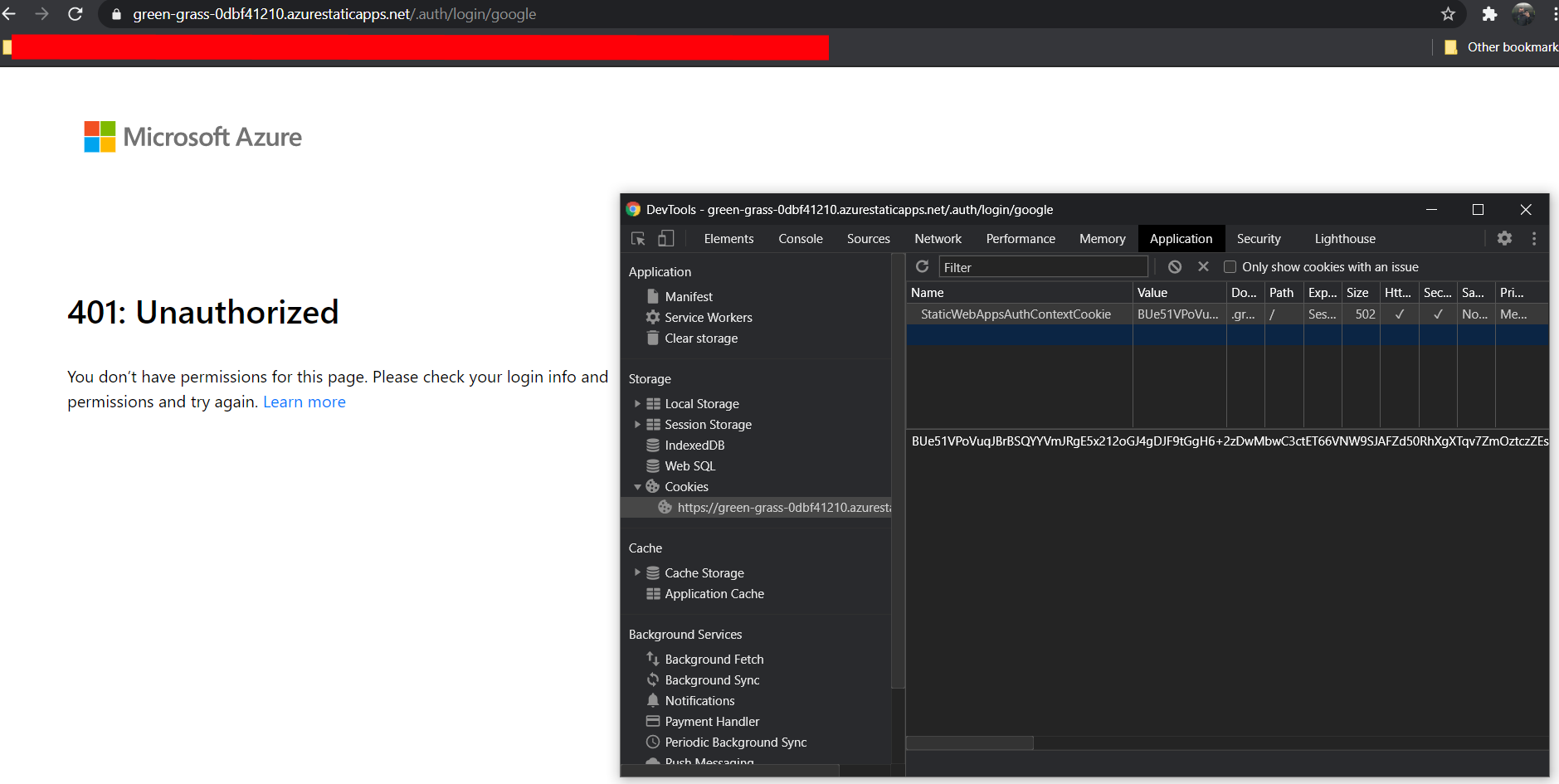Switch to the Console tab
Viewport: 1559px width, 784px height.
tap(801, 239)
